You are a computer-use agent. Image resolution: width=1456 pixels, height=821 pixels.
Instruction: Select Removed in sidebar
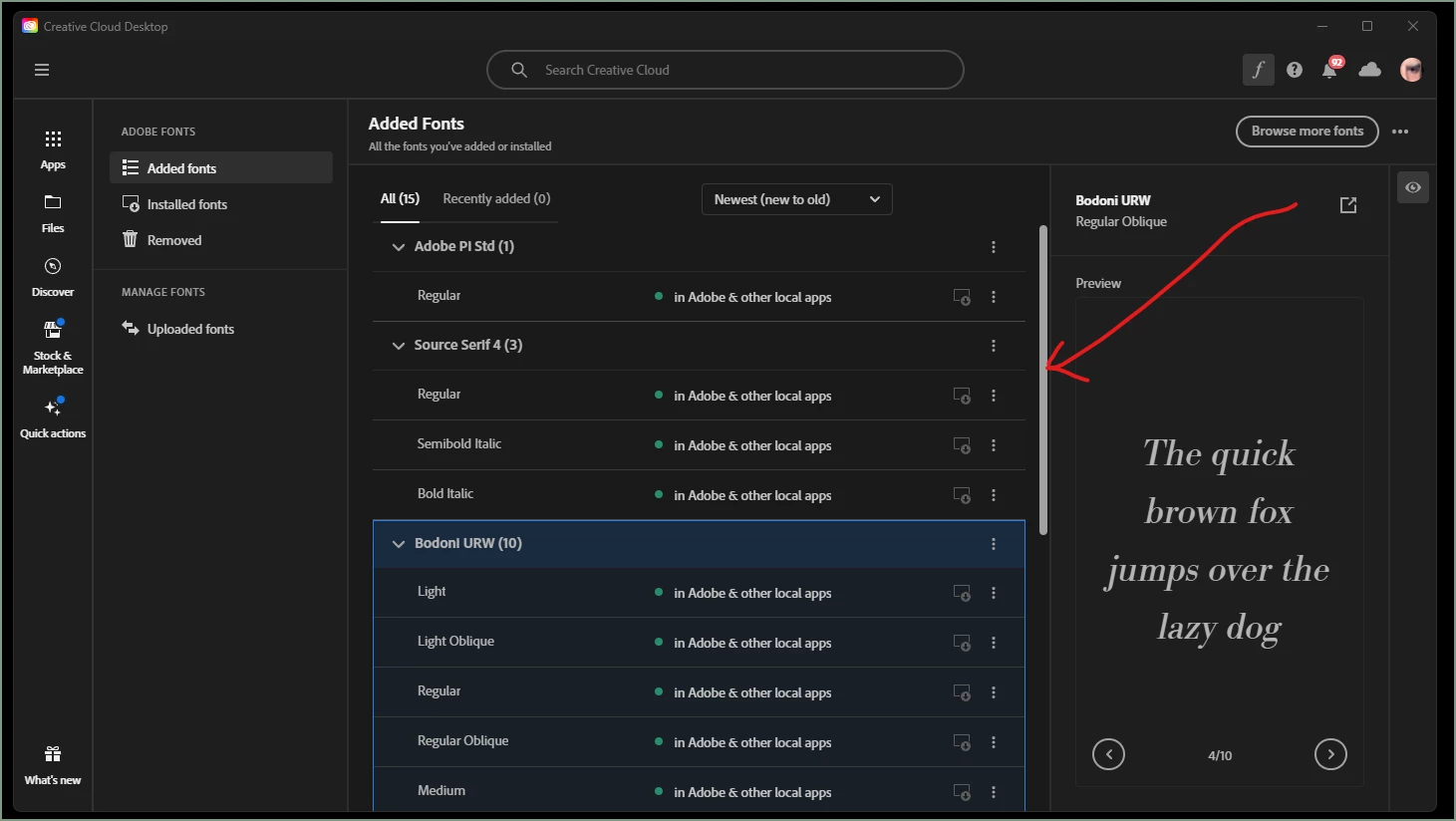pos(221,240)
